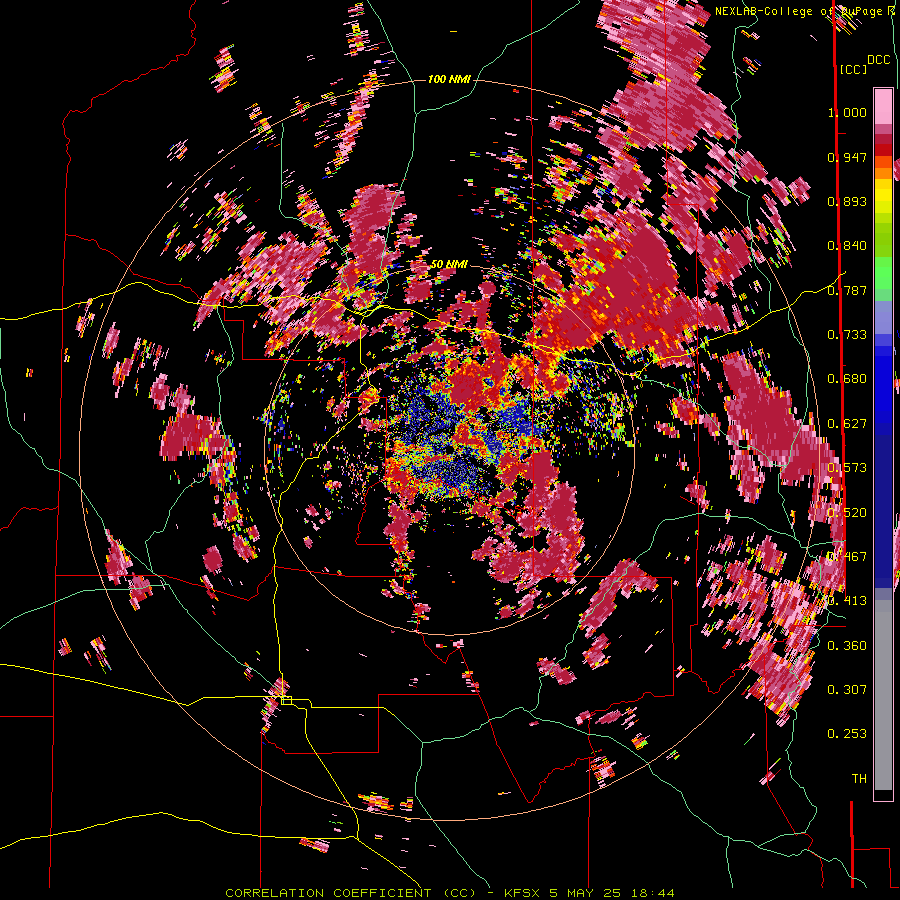Image resolution: width=900 pixels, height=900 pixels.
Task: Click the small square city marker on the yellow highway
Action: click(286, 700)
